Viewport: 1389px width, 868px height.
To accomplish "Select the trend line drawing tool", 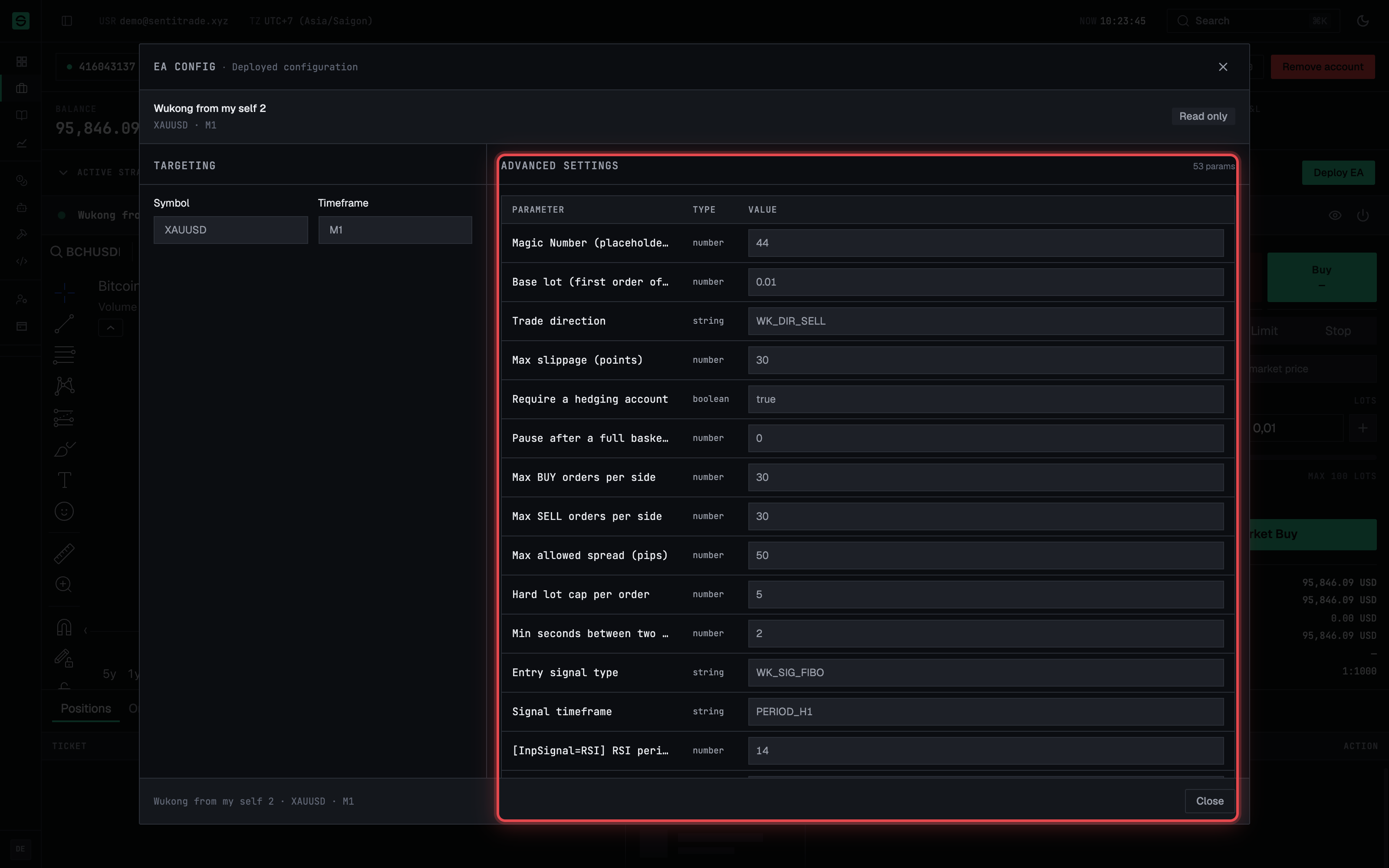I will click(x=64, y=324).
